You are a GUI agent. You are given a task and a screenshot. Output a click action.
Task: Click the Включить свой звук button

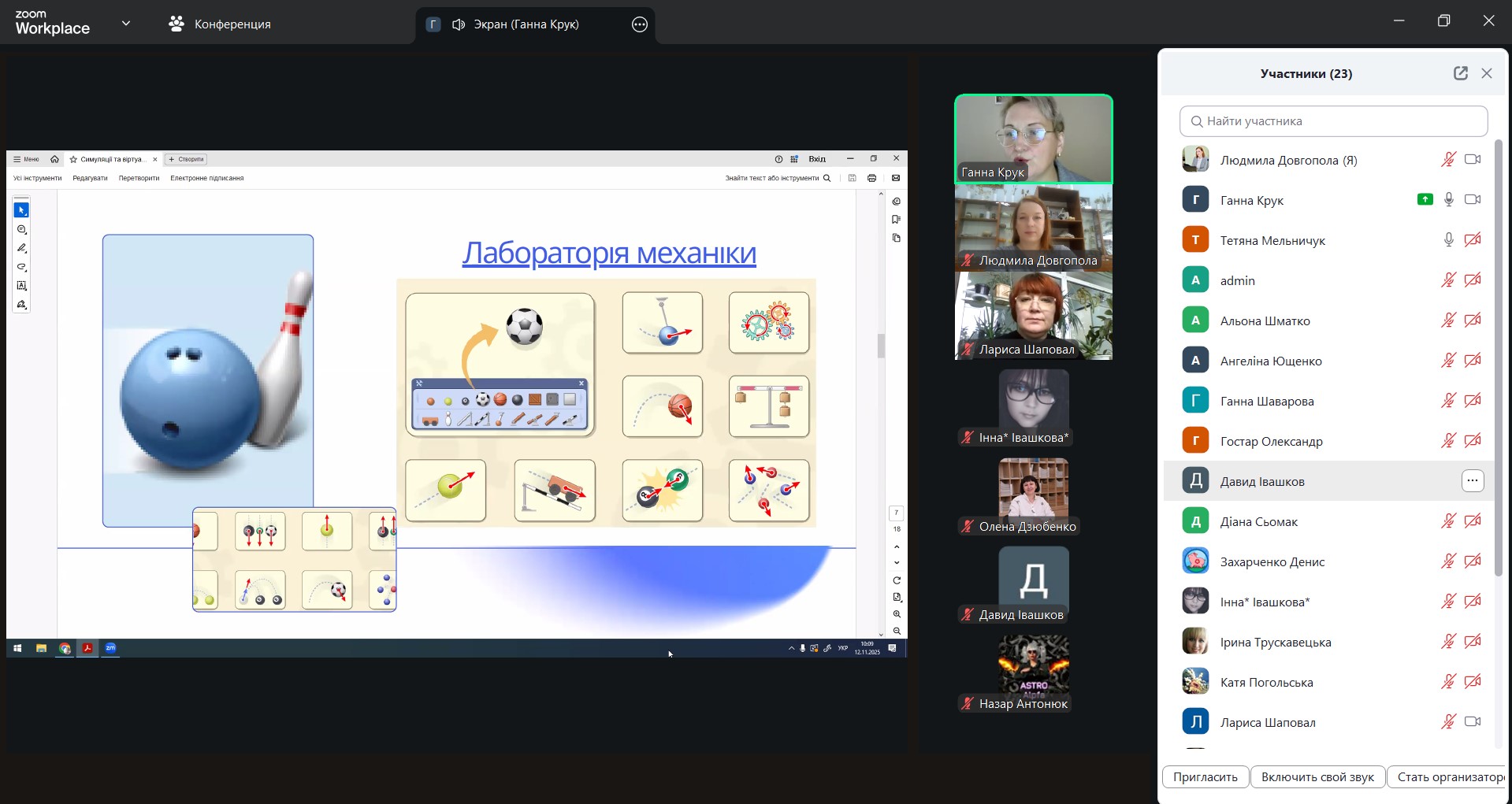1317,776
